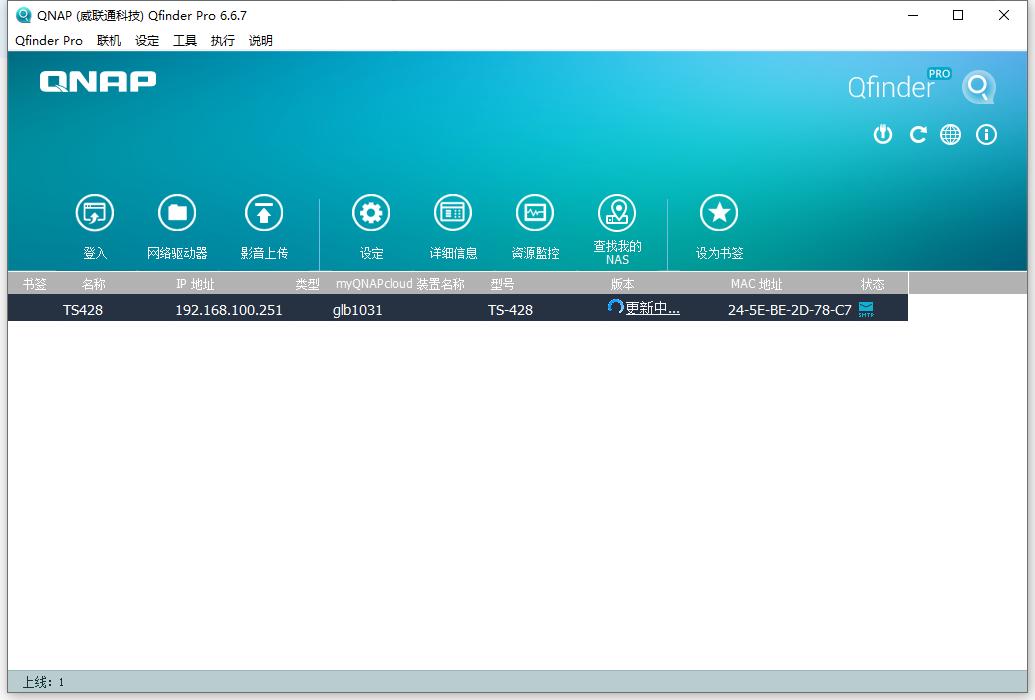
Task: Open the 工具 menu
Action: point(185,41)
